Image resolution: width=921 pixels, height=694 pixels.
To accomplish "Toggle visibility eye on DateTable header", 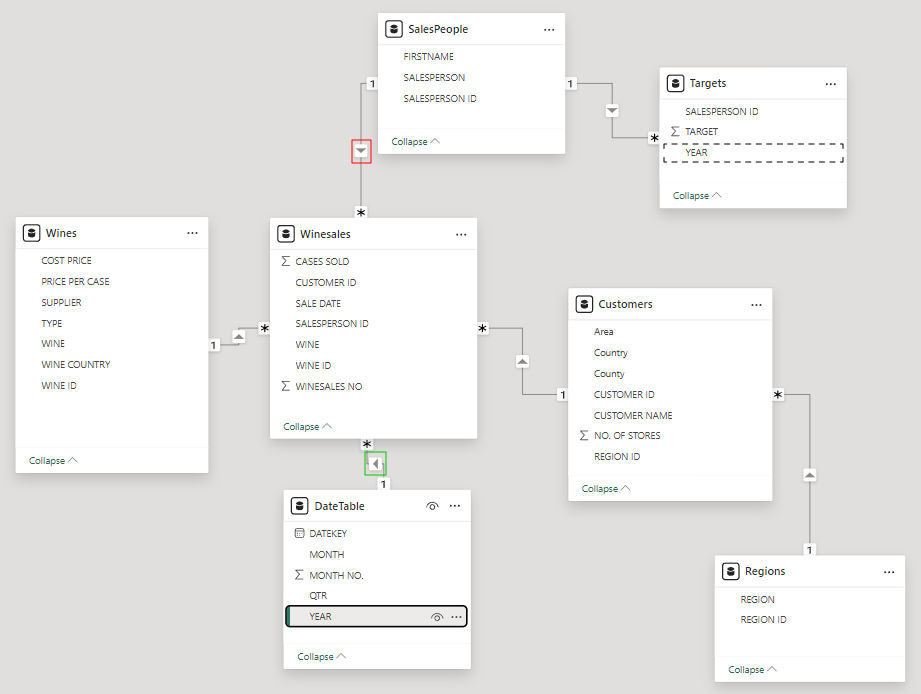I will click(x=432, y=507).
